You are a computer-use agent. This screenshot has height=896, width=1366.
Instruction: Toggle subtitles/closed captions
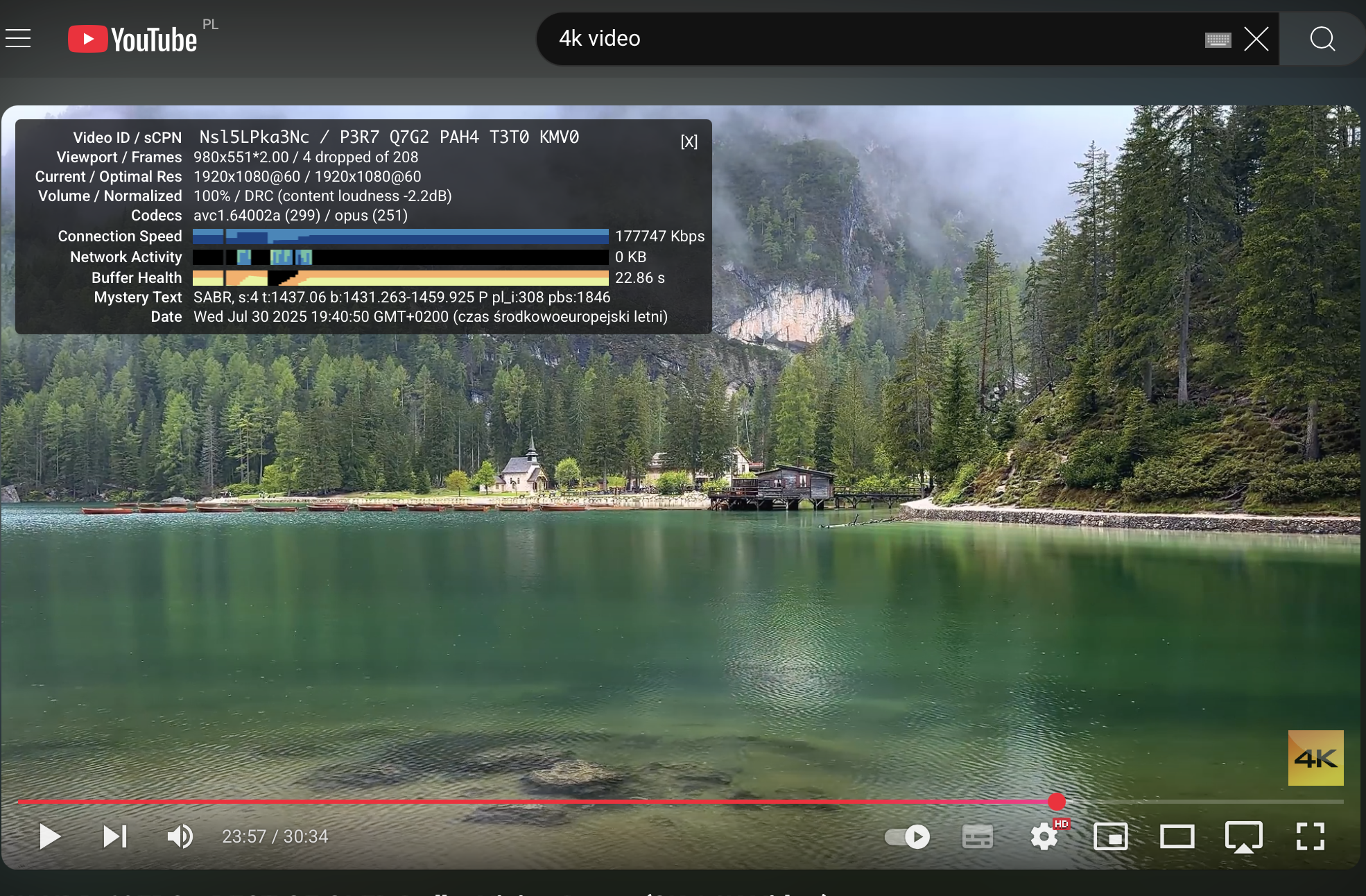[977, 836]
